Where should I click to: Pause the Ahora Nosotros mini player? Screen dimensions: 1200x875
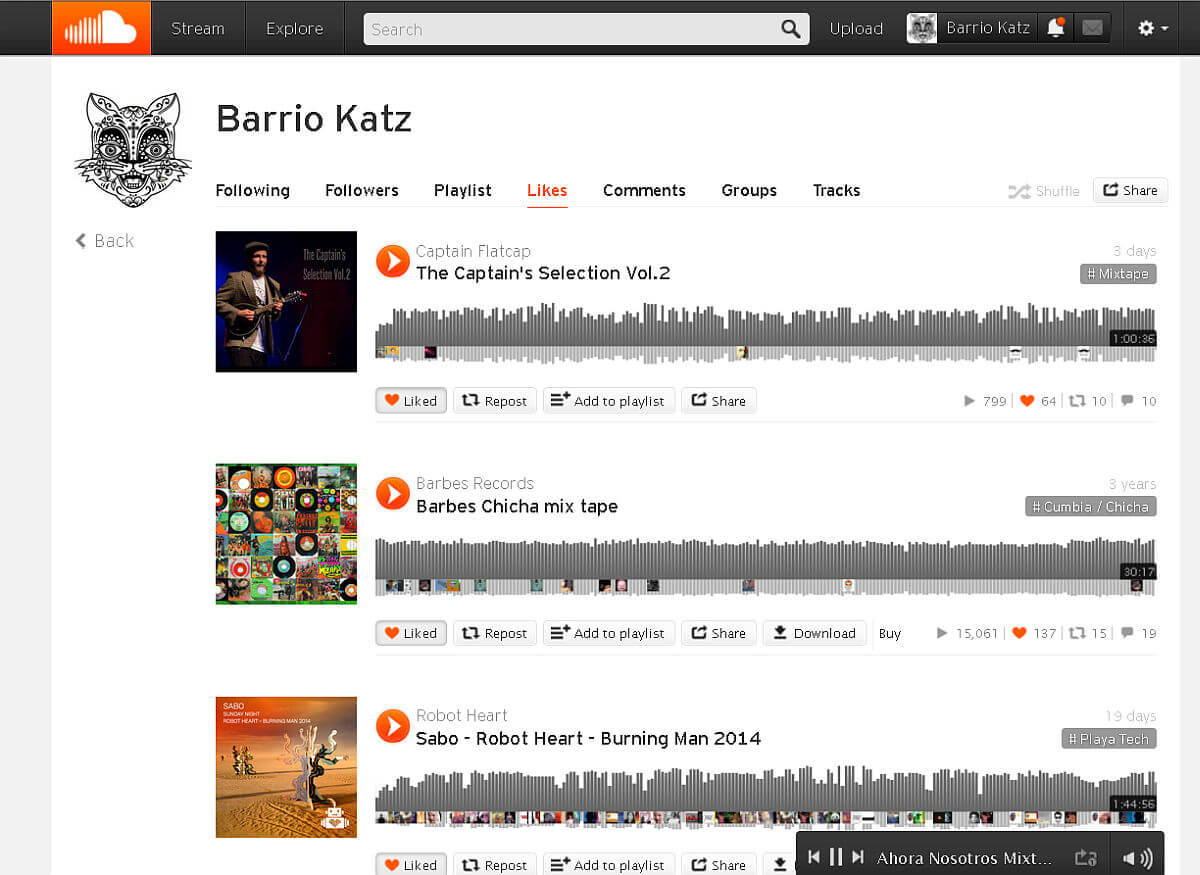tap(836, 857)
